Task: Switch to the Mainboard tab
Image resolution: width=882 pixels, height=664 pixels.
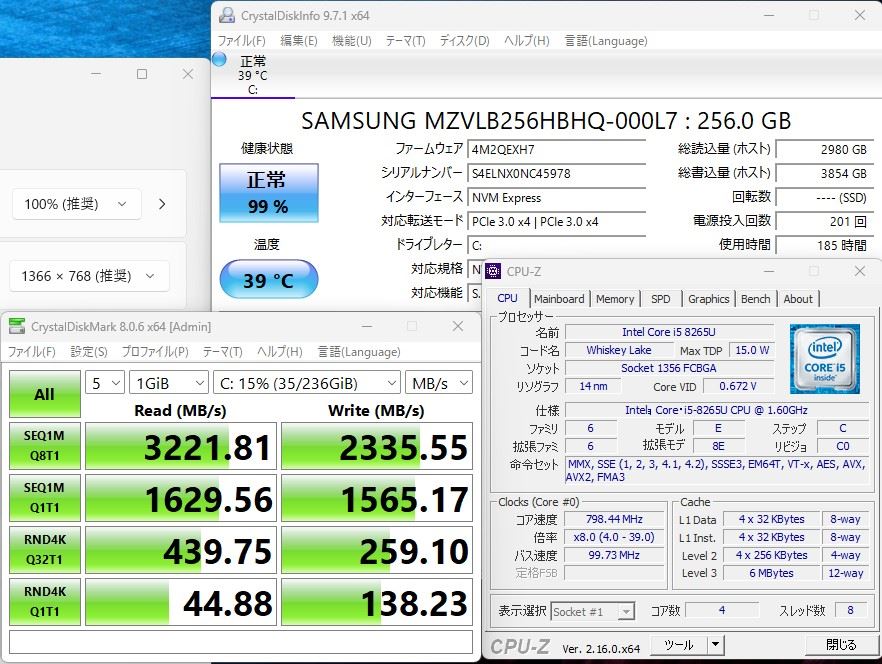Action: (x=559, y=299)
